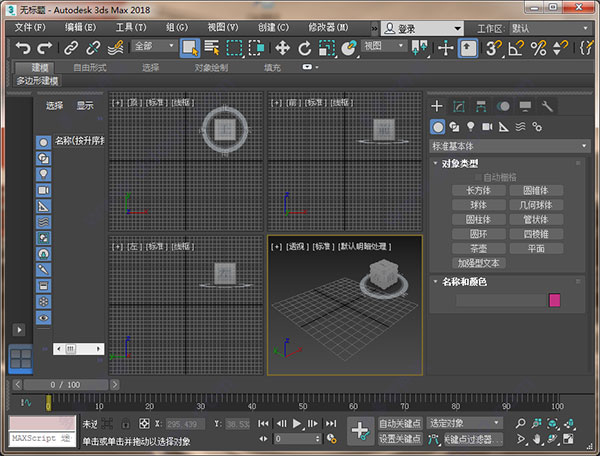Viewport: 600px width, 456px height.
Task: Click the 长方体 box button
Action: coord(478,190)
